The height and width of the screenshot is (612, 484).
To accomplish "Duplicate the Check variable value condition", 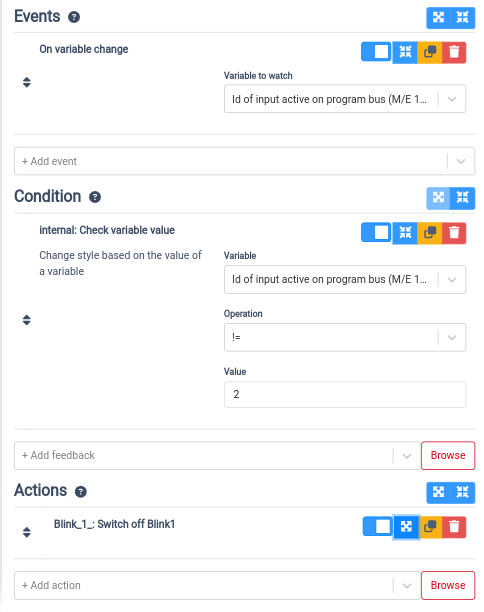I will (x=430, y=233).
